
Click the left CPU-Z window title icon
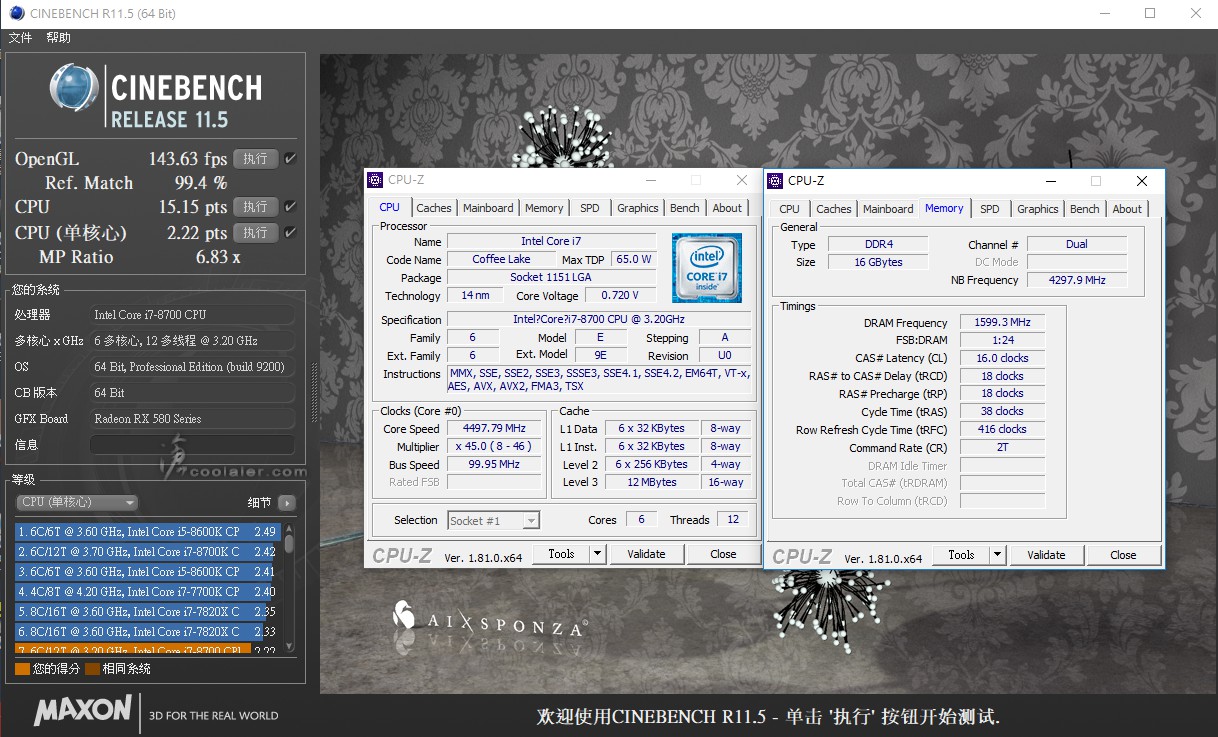375,180
